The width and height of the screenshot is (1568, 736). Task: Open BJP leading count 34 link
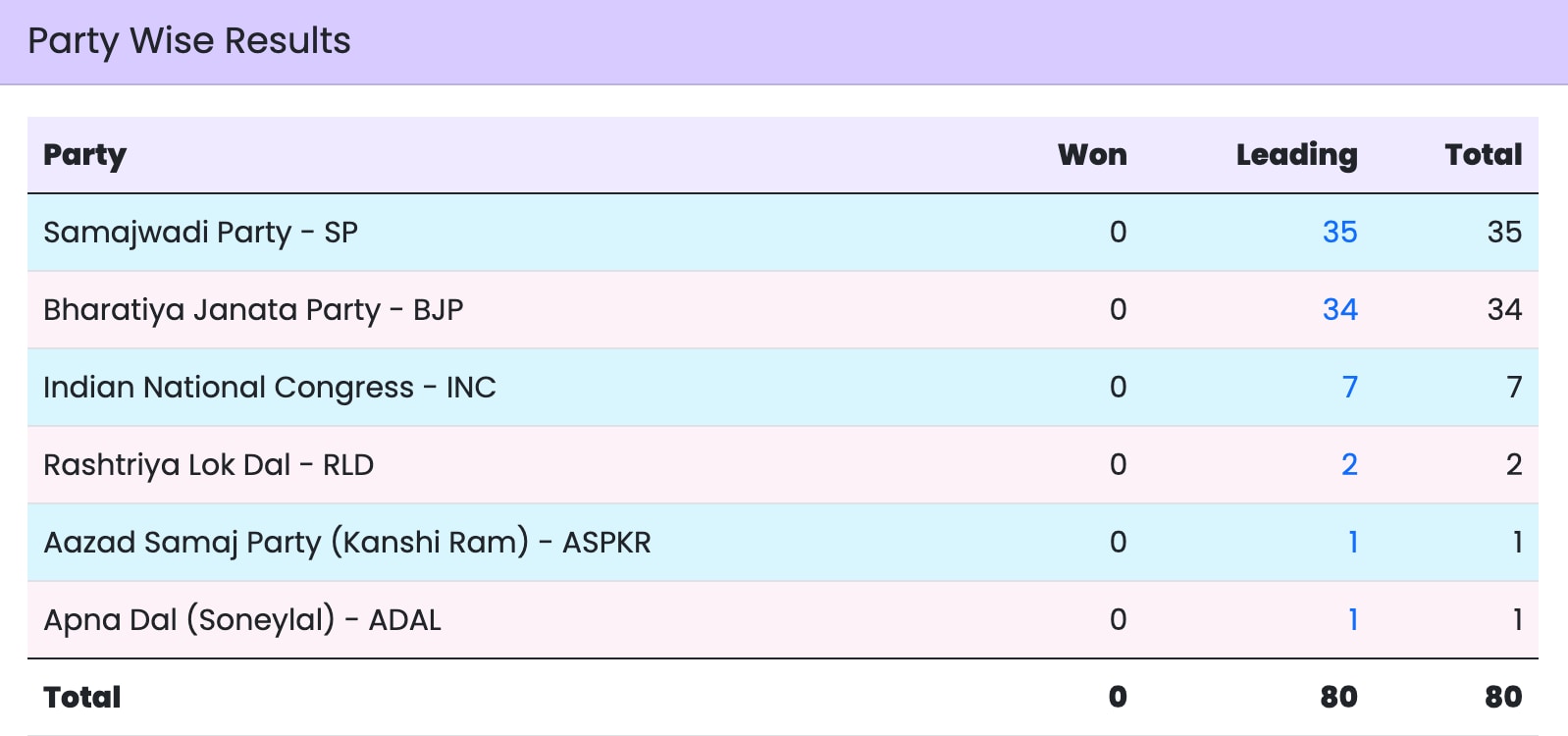point(1339,309)
